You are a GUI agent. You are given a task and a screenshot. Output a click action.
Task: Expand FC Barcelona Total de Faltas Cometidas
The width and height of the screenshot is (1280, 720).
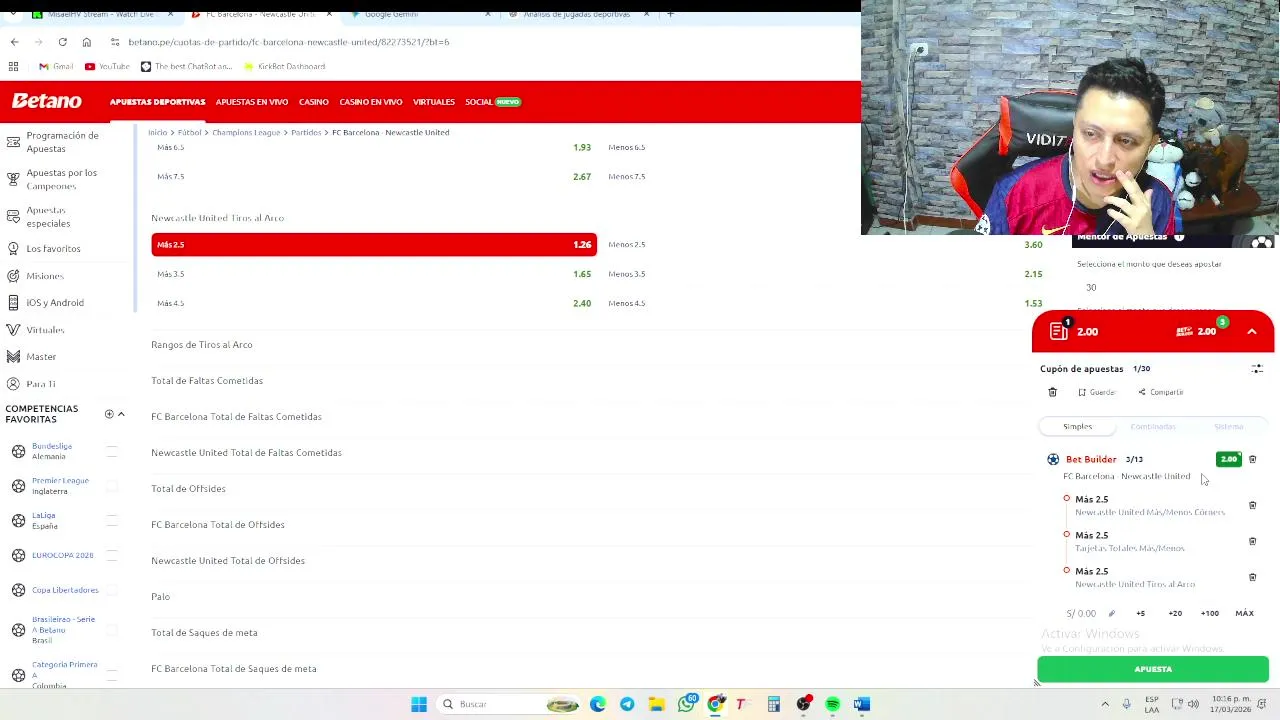click(236, 416)
